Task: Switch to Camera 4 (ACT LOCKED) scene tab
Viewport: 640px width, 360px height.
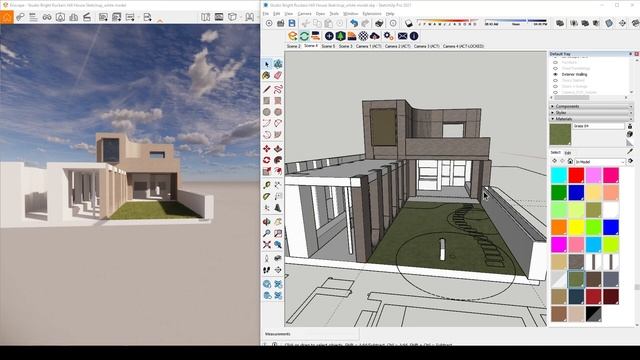Action: 463,46
